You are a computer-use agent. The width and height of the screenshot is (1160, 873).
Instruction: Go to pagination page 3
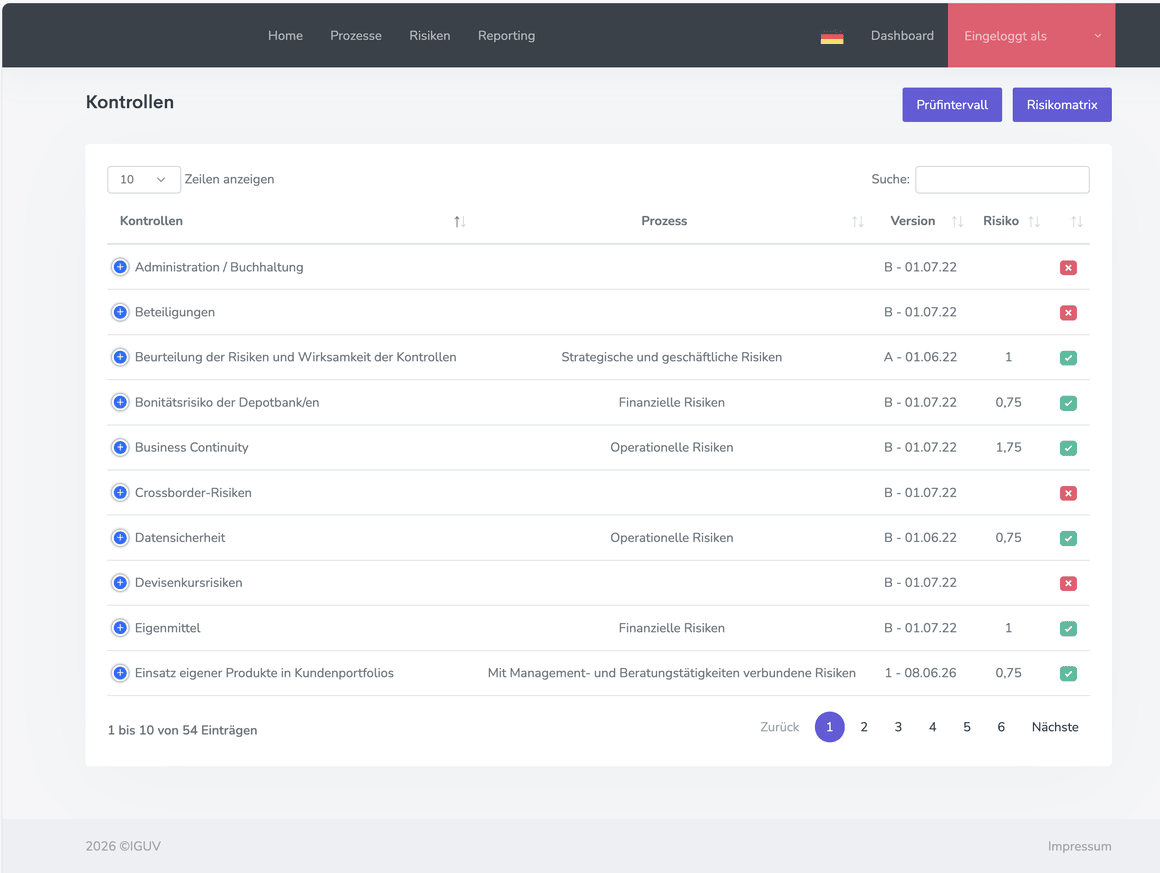point(897,727)
